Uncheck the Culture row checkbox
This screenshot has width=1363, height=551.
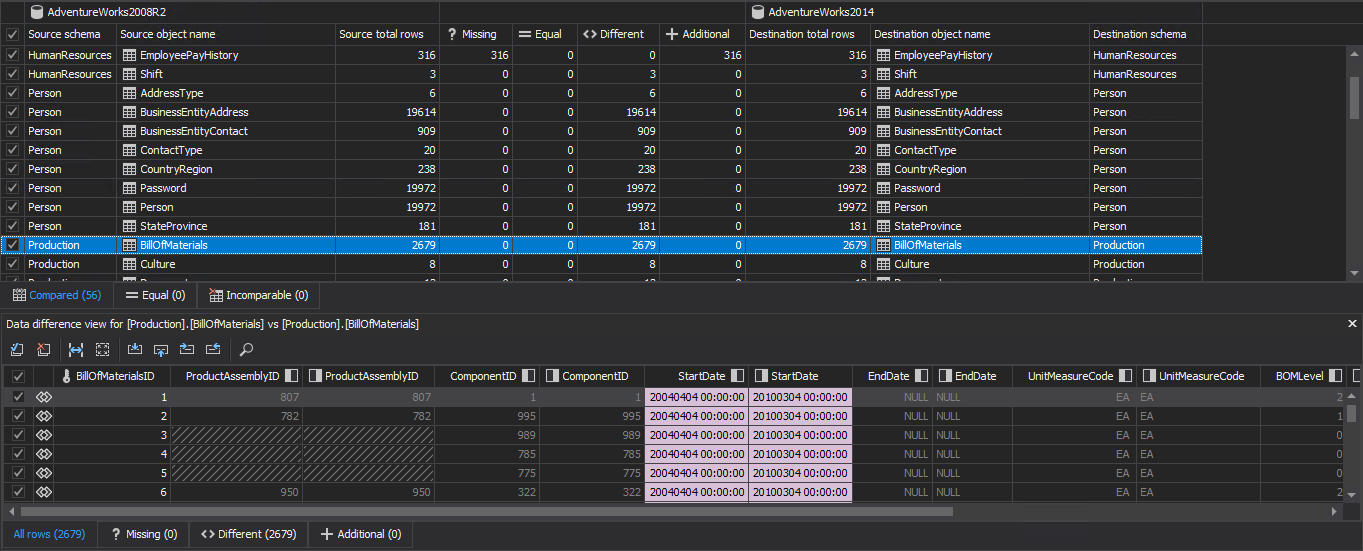click(12, 264)
